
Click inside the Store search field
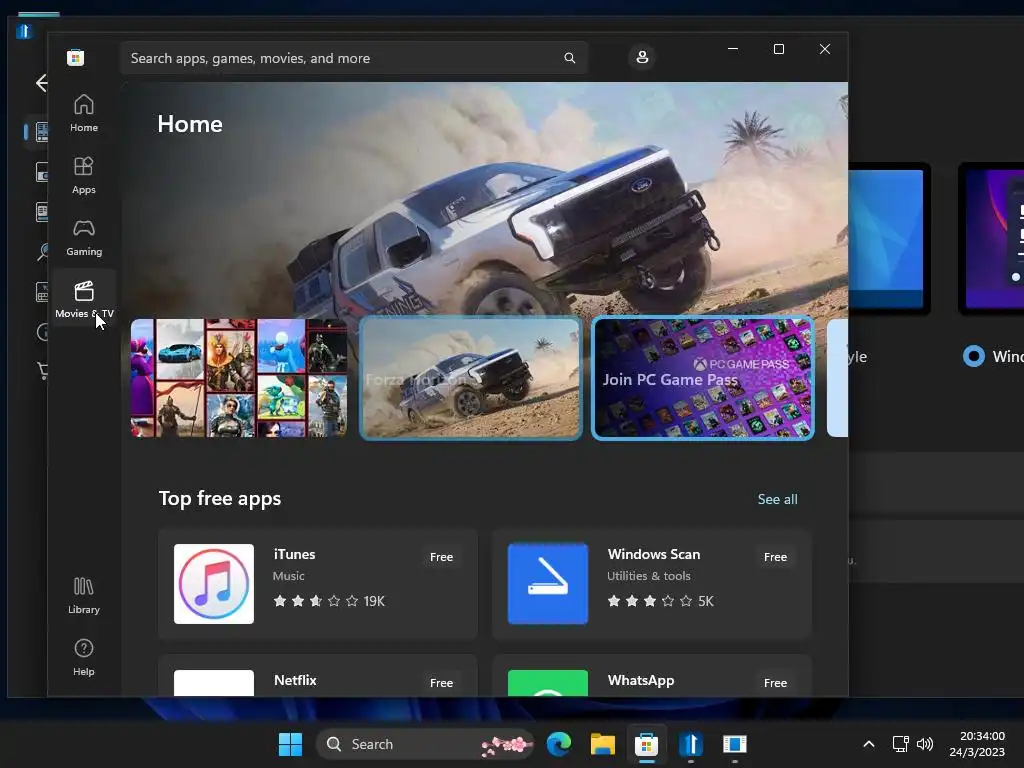[x=353, y=58]
